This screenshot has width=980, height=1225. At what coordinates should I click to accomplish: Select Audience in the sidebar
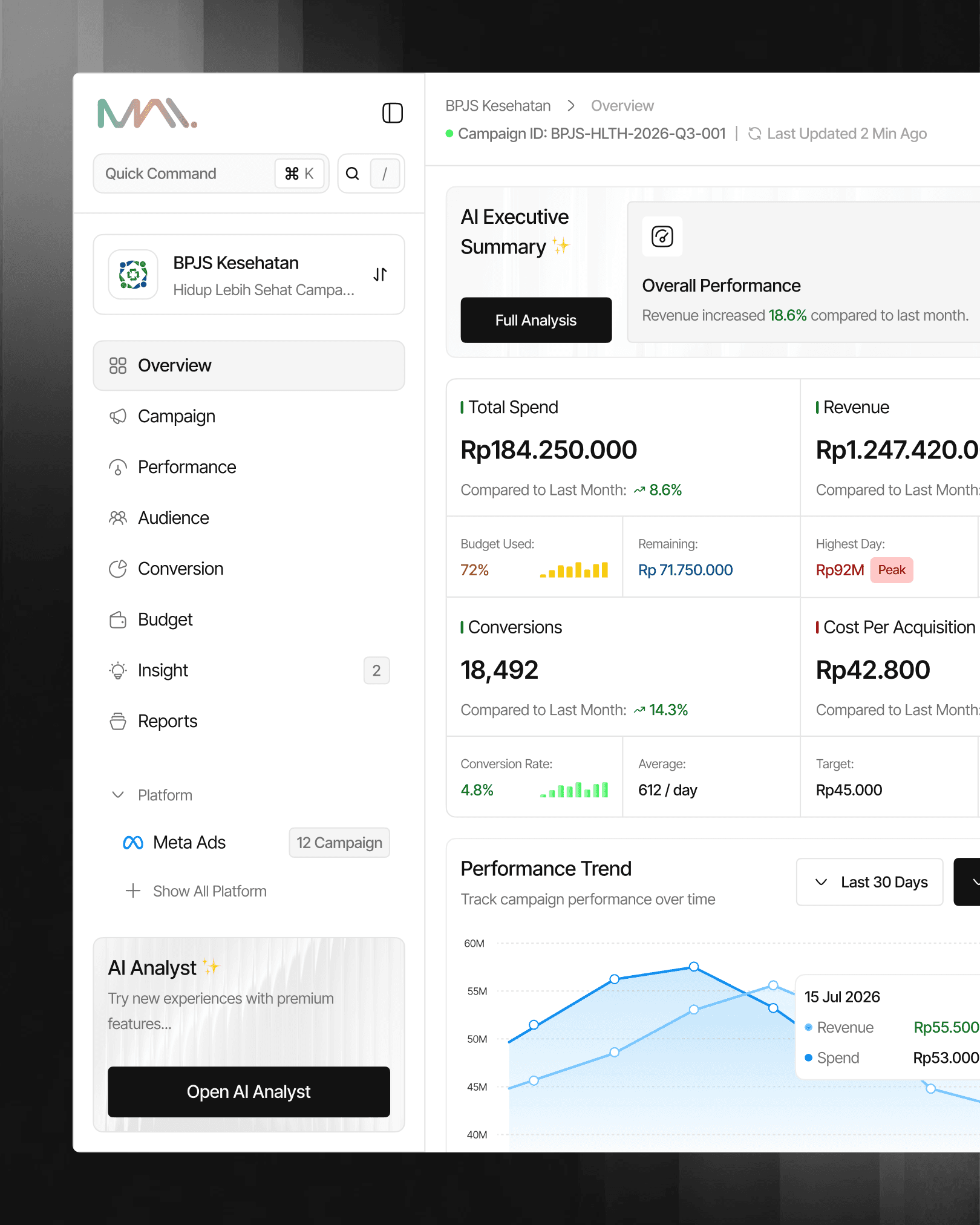tap(249, 518)
